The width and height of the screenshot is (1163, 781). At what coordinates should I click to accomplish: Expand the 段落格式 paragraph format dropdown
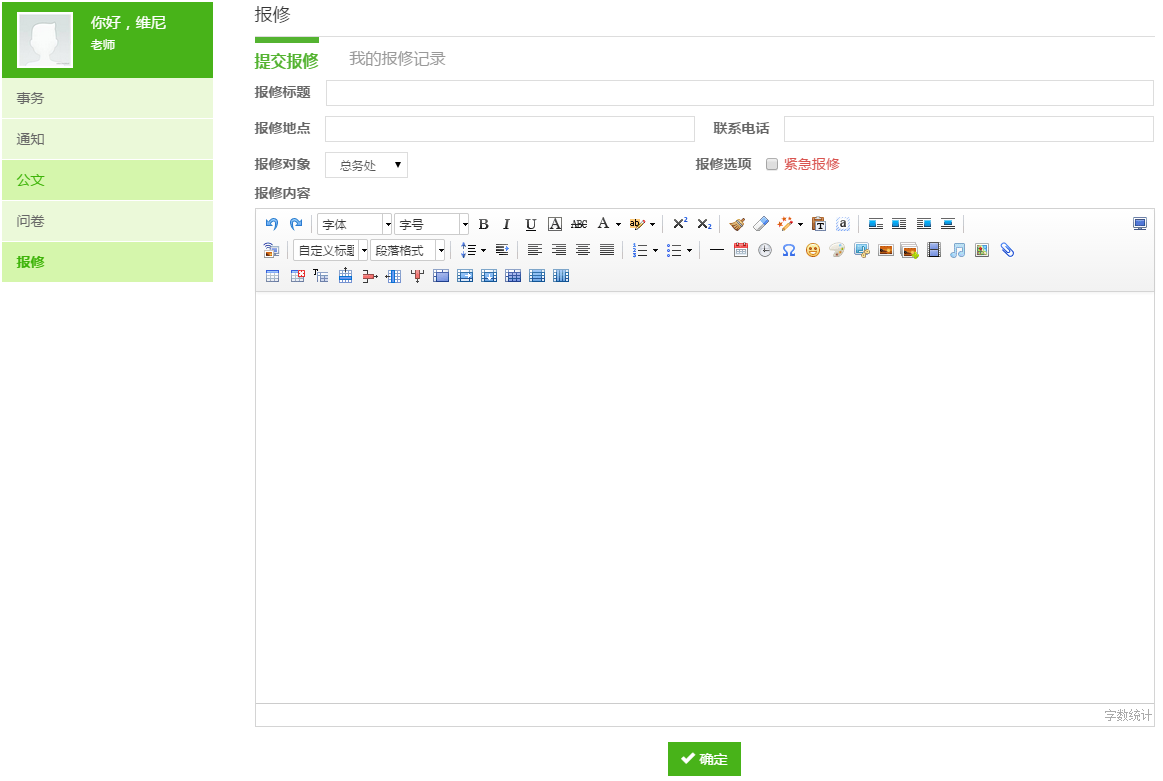(x=408, y=250)
